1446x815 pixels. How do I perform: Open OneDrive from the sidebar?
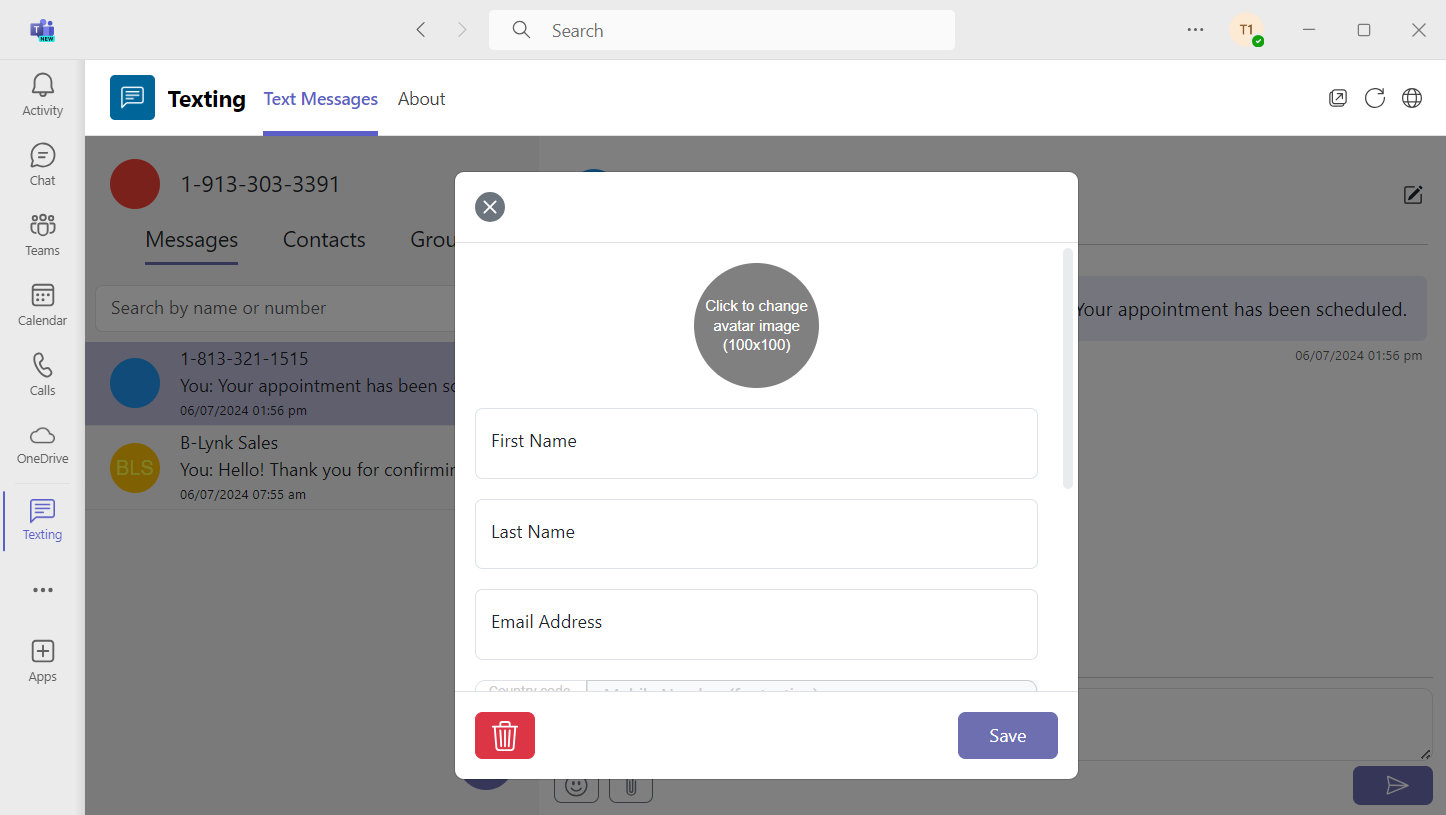pyautogui.click(x=42, y=444)
